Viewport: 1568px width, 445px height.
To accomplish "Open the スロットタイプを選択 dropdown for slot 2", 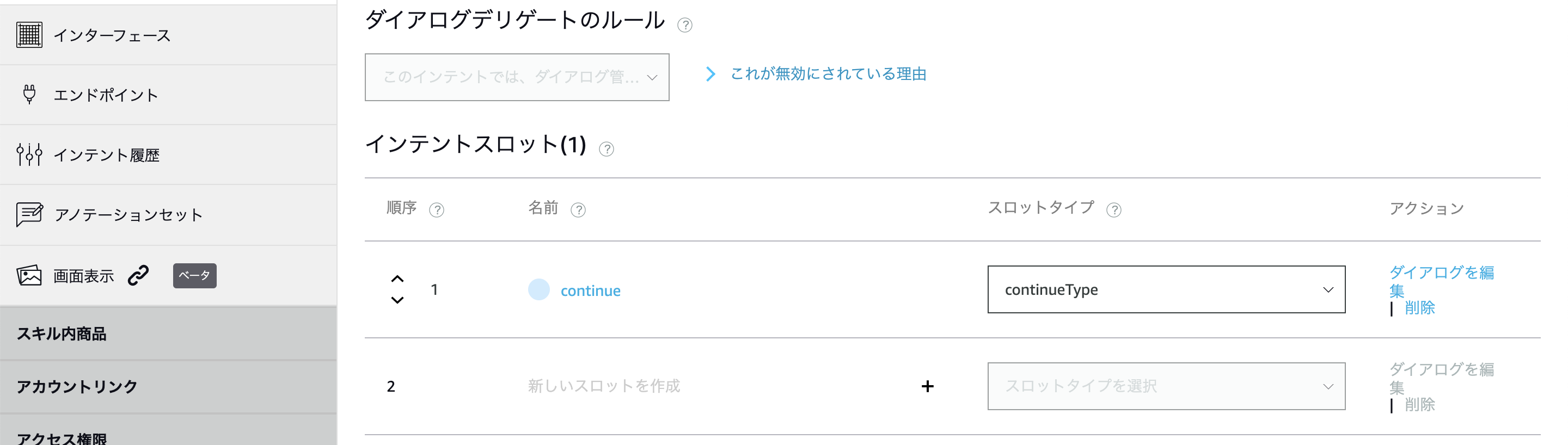I will click(1165, 386).
